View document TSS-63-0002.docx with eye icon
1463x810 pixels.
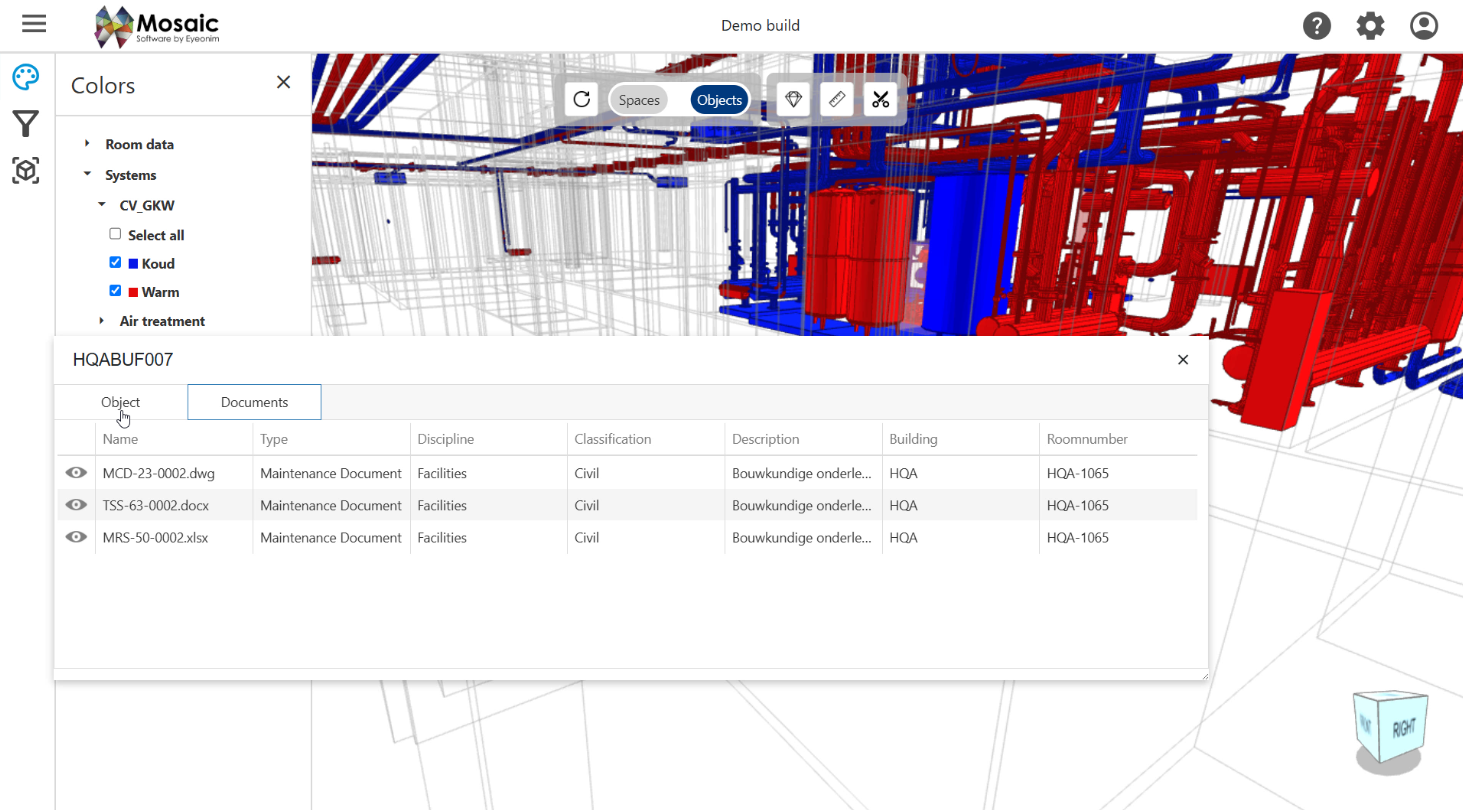point(76,505)
